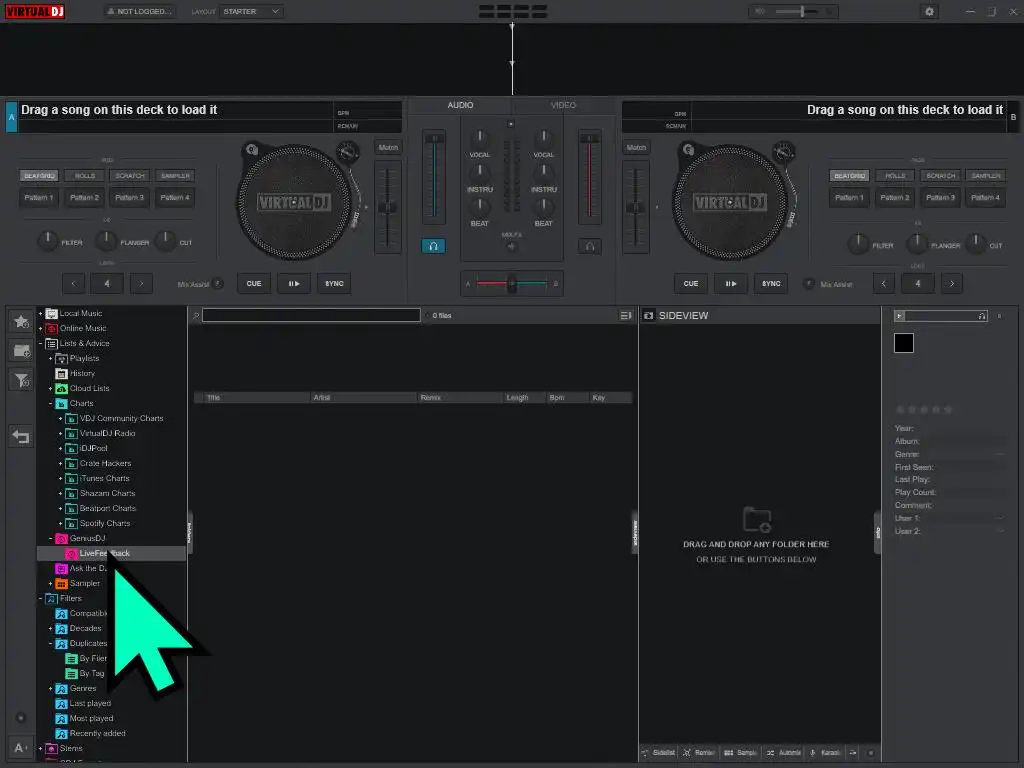Screen dimensions: 1024x768
Task: Click the SYNC button on left deck
Action: [334, 283]
